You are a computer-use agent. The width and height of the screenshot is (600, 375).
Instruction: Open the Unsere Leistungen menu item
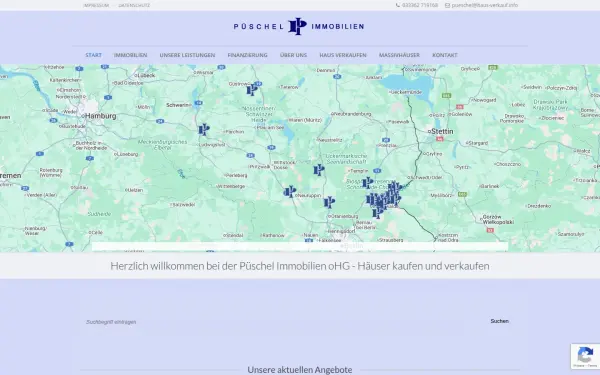point(188,55)
